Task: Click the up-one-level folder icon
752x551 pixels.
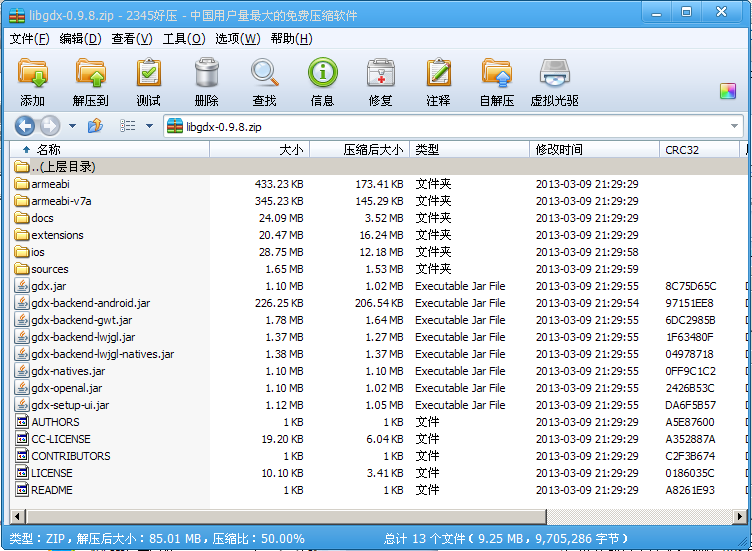Action: (x=95, y=126)
